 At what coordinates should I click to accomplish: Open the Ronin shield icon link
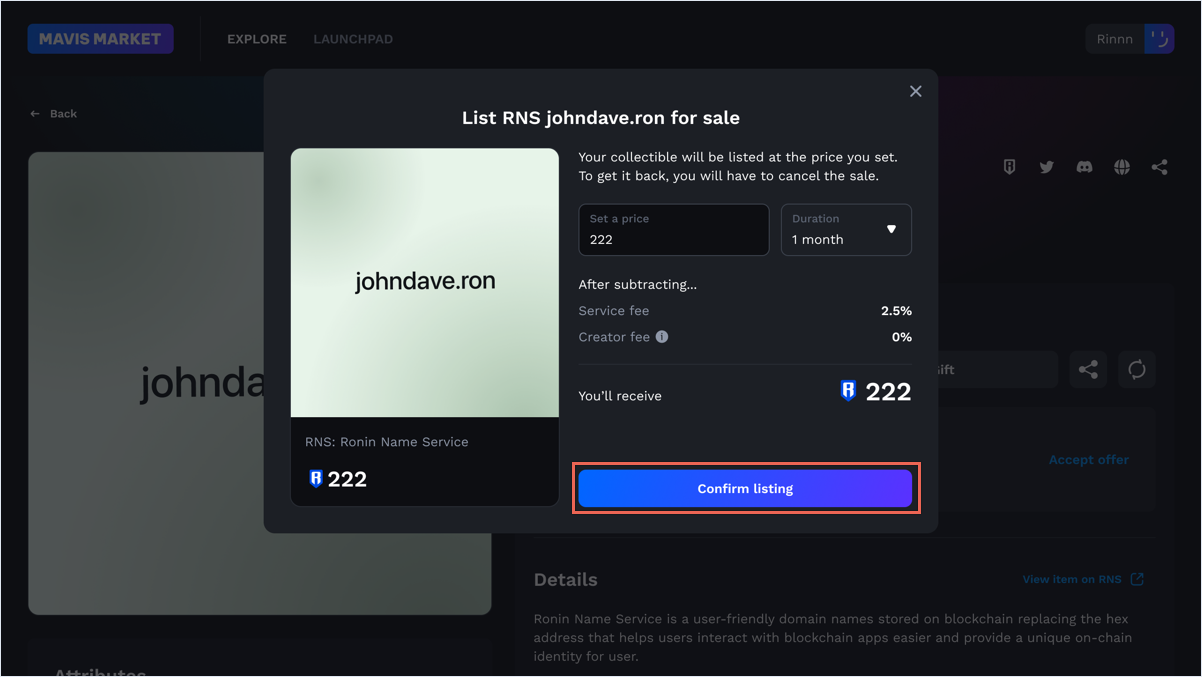(1009, 167)
